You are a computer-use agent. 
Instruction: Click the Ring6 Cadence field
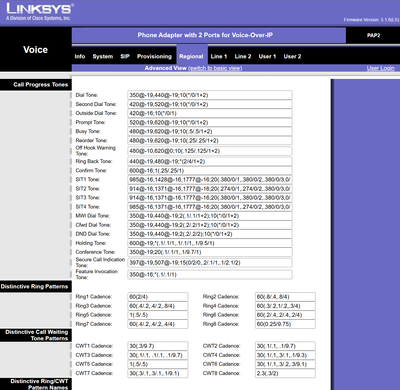click(x=285, y=315)
